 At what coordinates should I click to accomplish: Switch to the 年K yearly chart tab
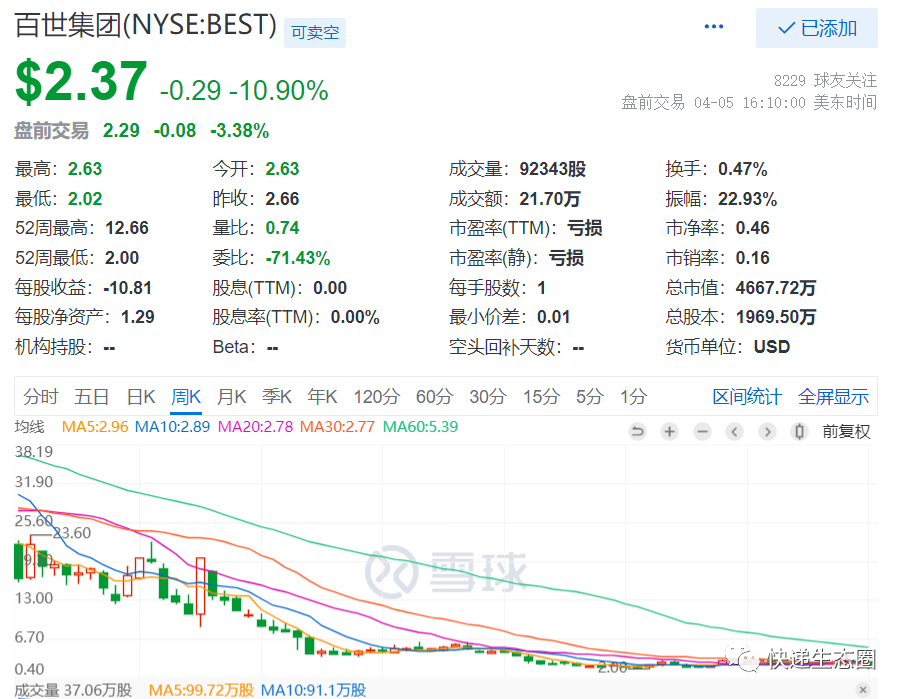pyautogui.click(x=323, y=397)
